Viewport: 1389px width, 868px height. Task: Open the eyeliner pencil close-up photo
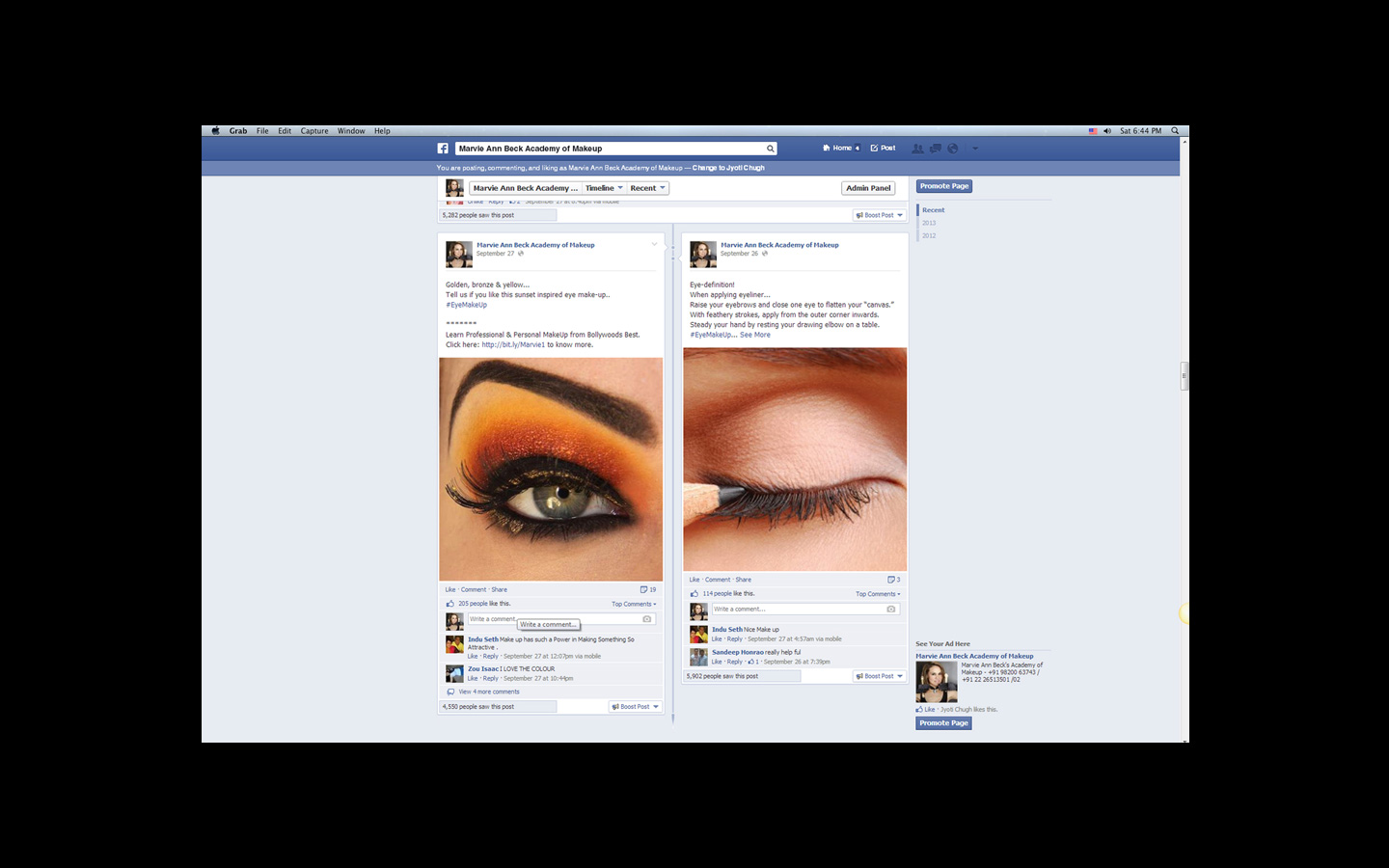coord(795,460)
